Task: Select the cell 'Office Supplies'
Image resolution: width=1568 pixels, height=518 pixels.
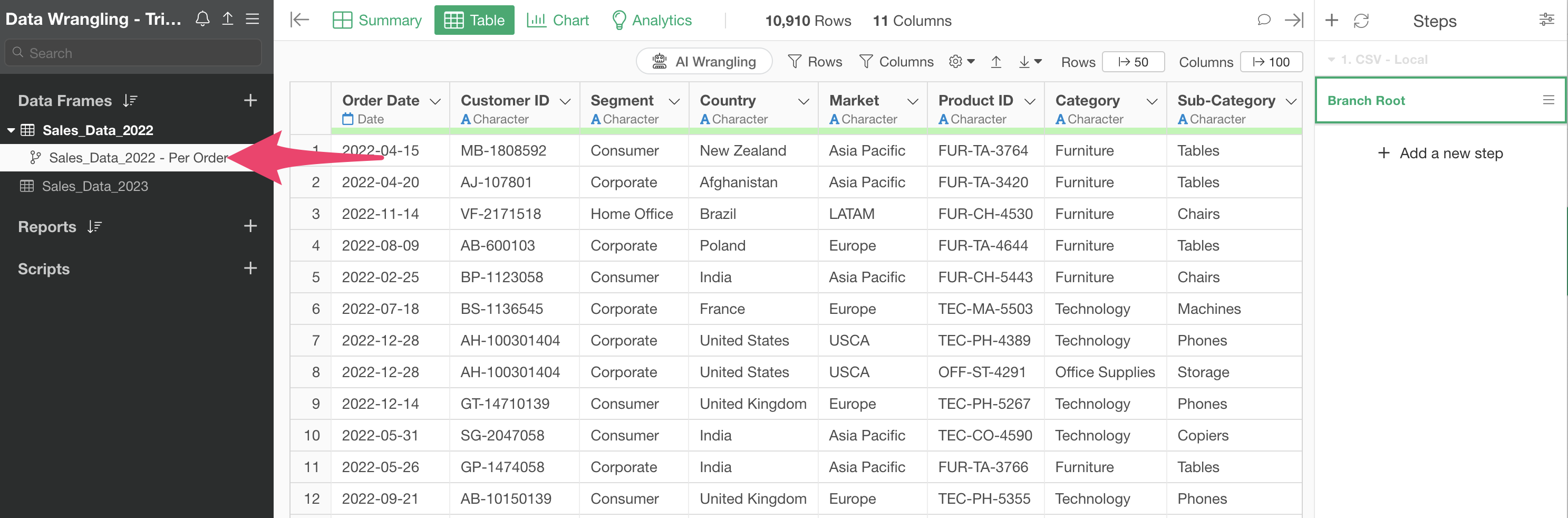Action: (x=1106, y=372)
